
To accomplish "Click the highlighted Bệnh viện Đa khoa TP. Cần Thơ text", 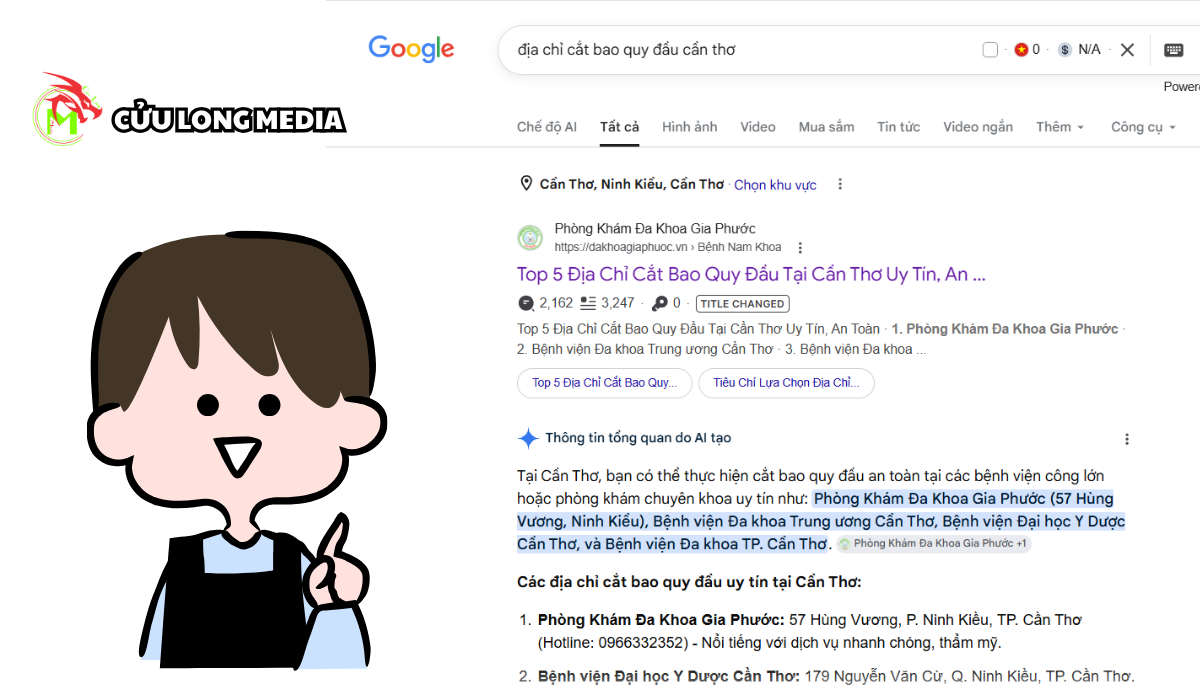I will [716, 544].
